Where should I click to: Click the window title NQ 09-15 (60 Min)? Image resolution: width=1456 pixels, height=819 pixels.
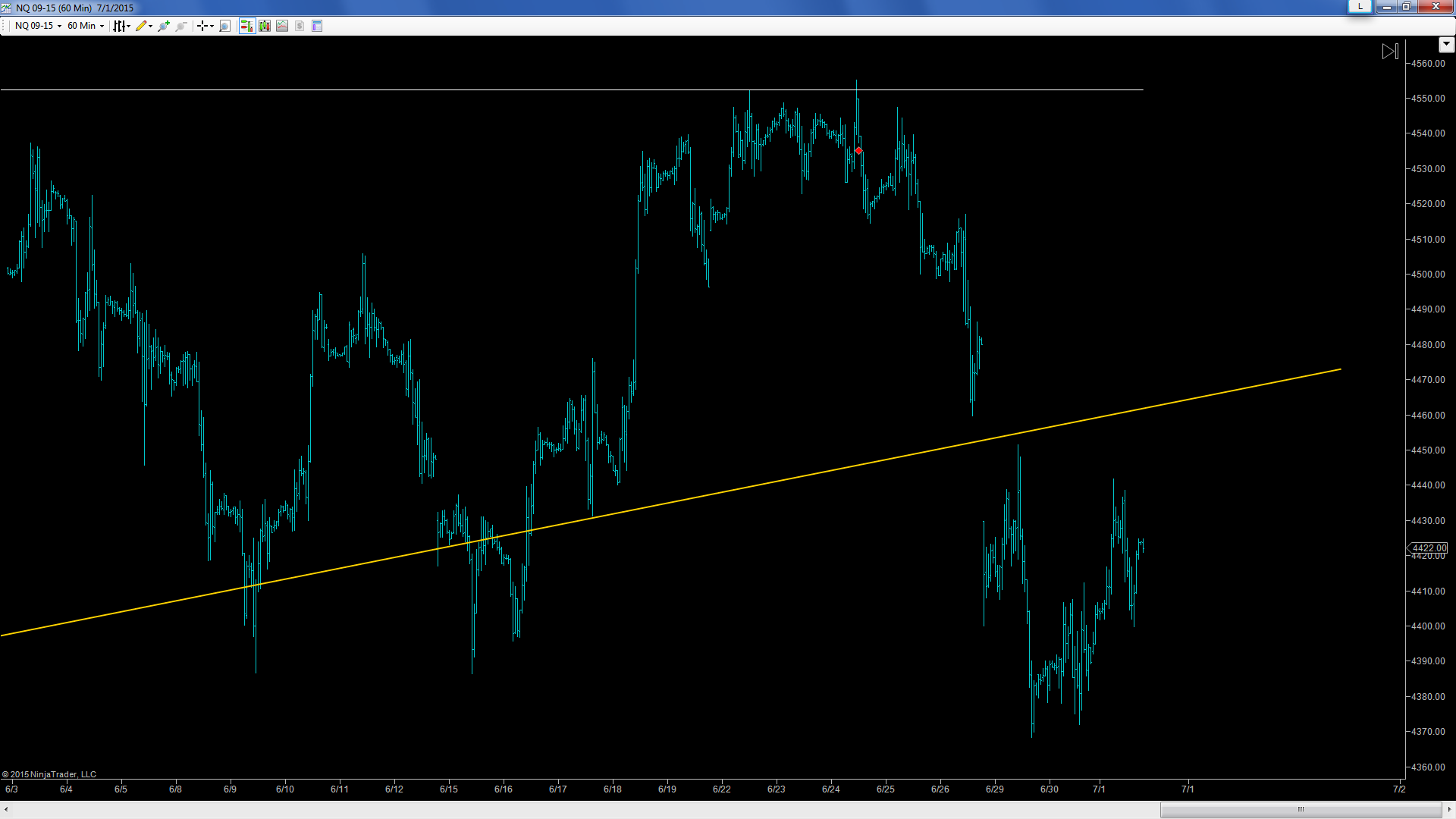(x=54, y=8)
